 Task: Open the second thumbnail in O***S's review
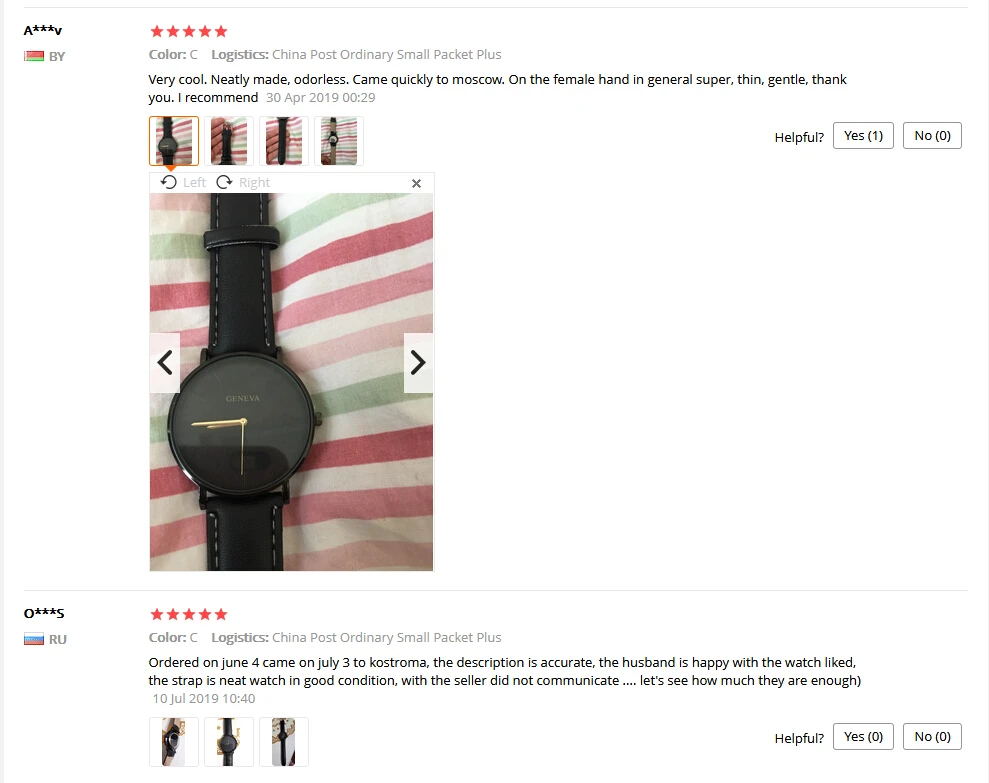pyautogui.click(x=229, y=742)
